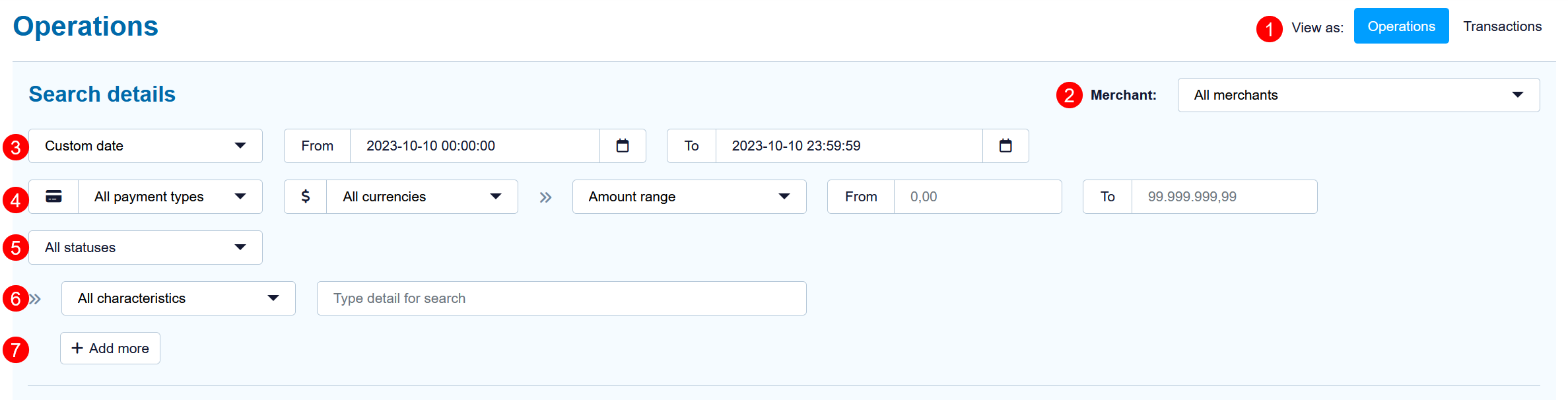Open the From date calendar picker icon
This screenshot has width=1568, height=400.
622,146
